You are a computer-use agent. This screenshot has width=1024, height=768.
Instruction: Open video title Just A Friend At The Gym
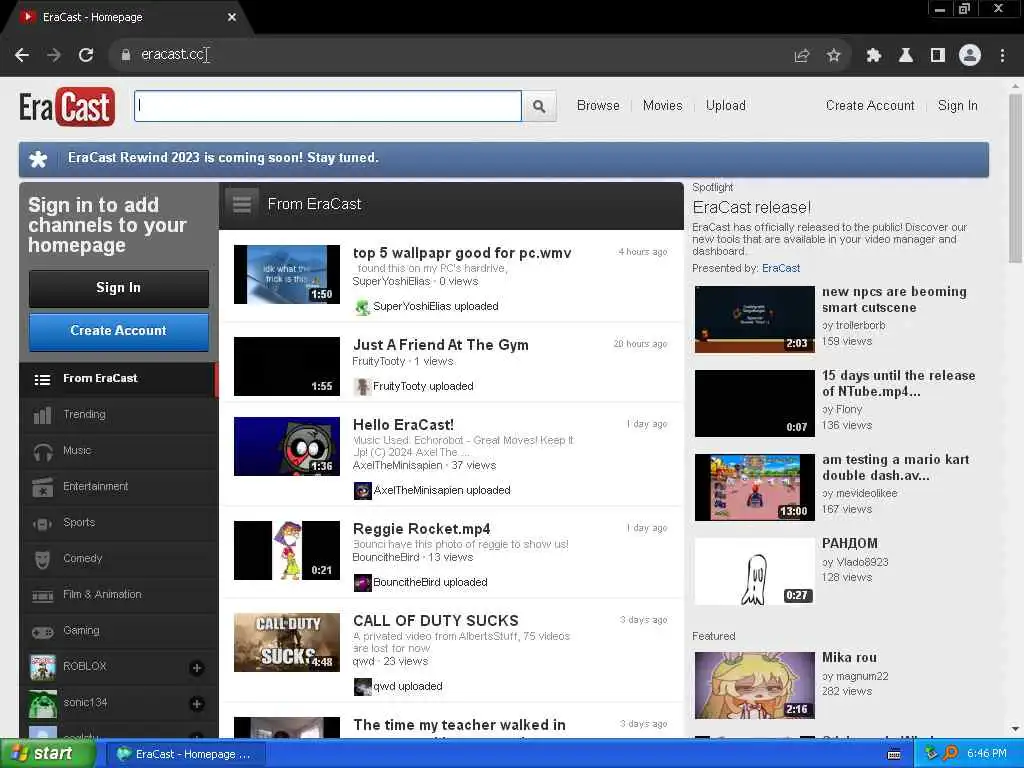(441, 345)
